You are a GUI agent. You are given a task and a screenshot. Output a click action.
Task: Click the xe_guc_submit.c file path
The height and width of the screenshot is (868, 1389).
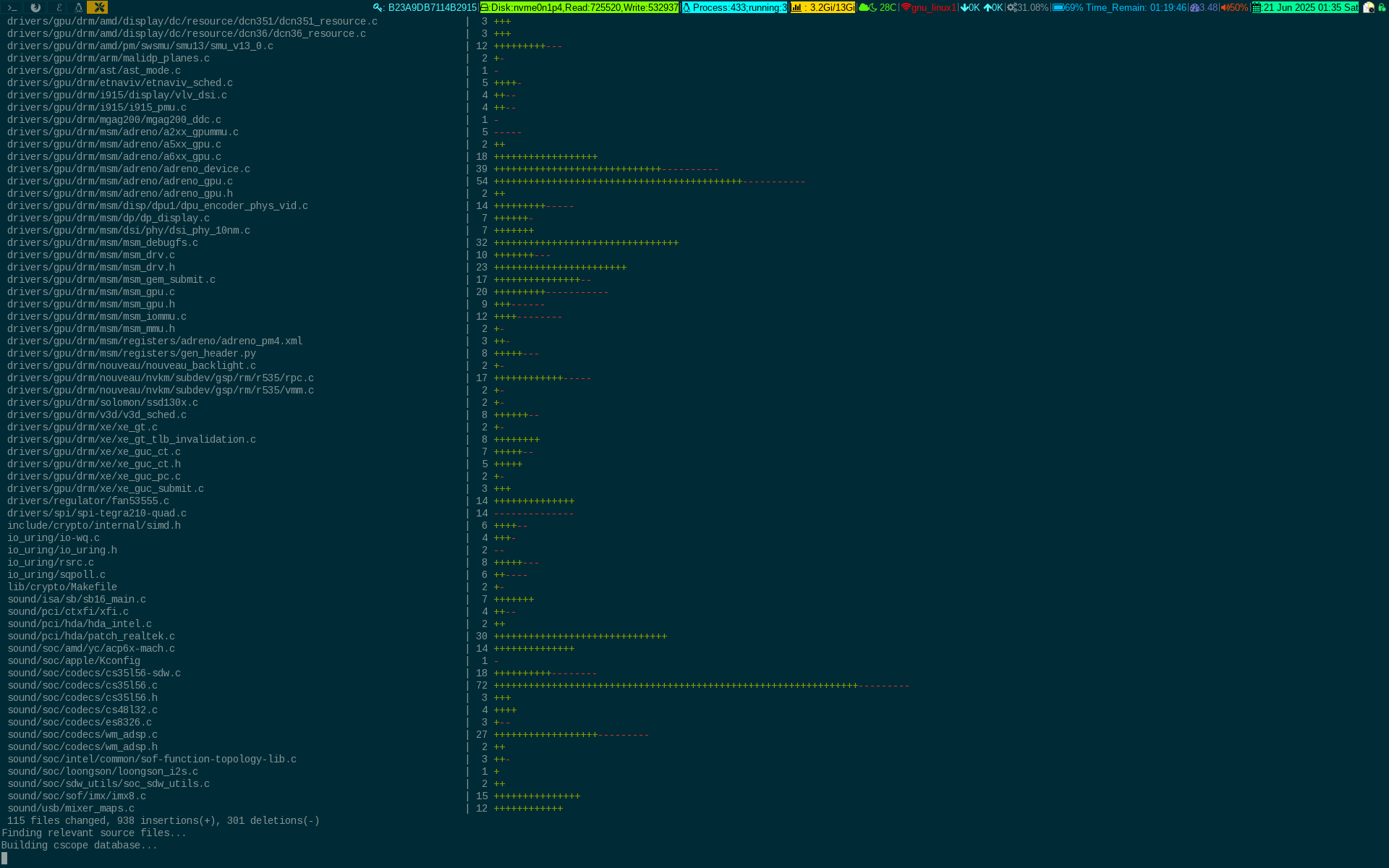pyautogui.click(x=106, y=489)
